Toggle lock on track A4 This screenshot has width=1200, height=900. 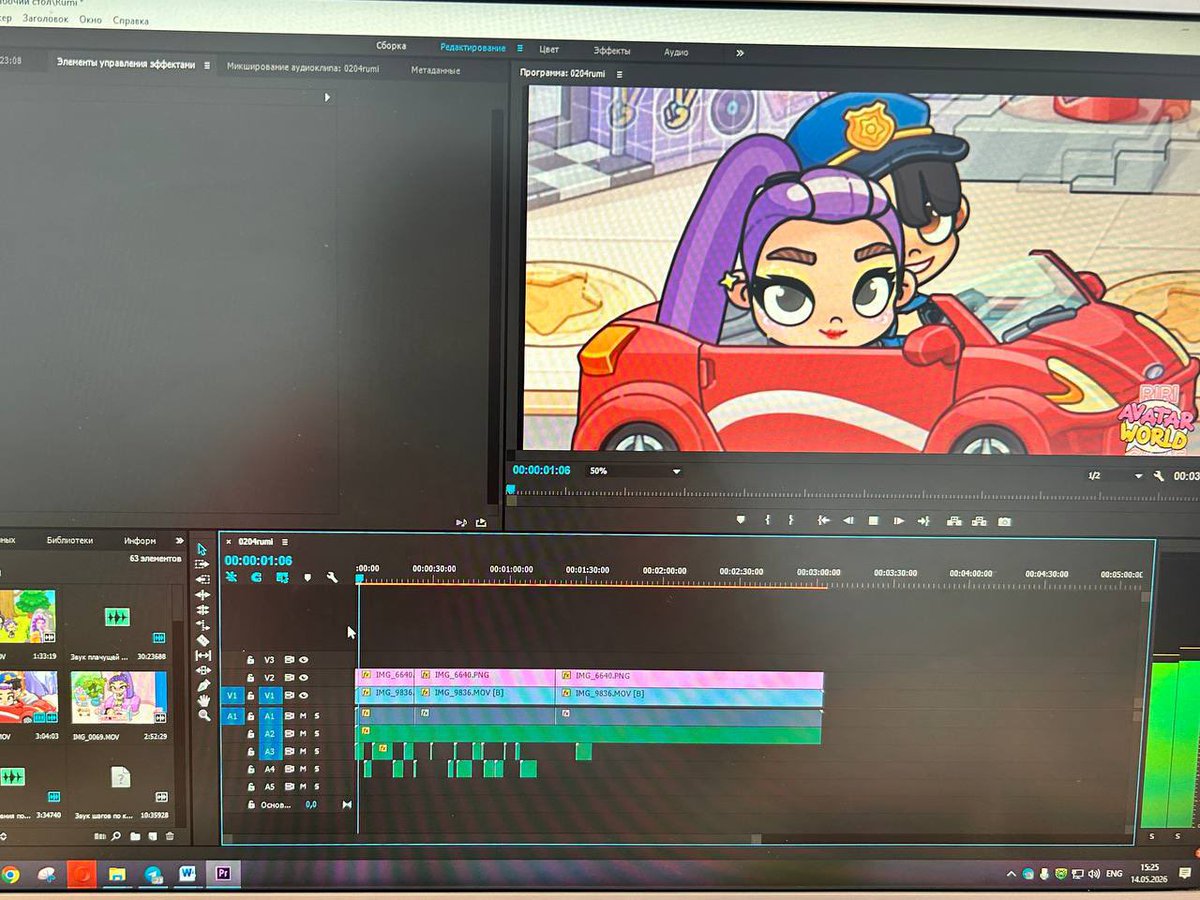250,769
